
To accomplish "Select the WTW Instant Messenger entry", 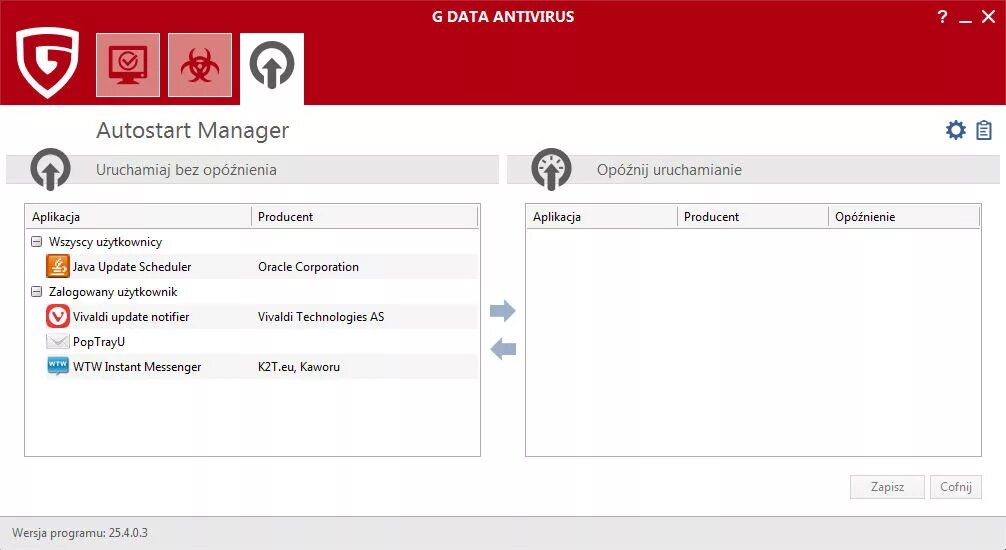I will [261, 367].
